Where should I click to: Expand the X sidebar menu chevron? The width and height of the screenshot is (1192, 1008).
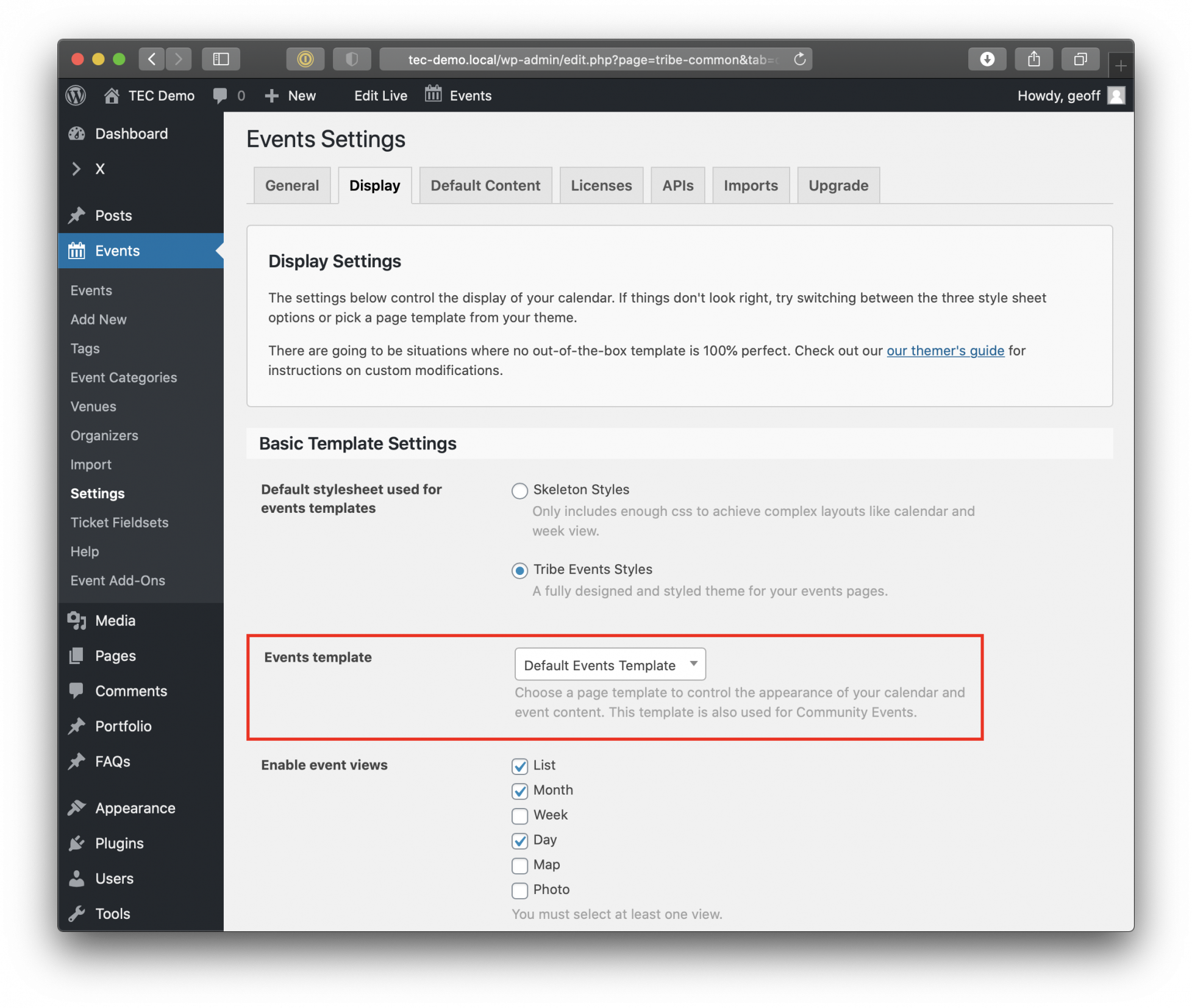[x=76, y=169]
